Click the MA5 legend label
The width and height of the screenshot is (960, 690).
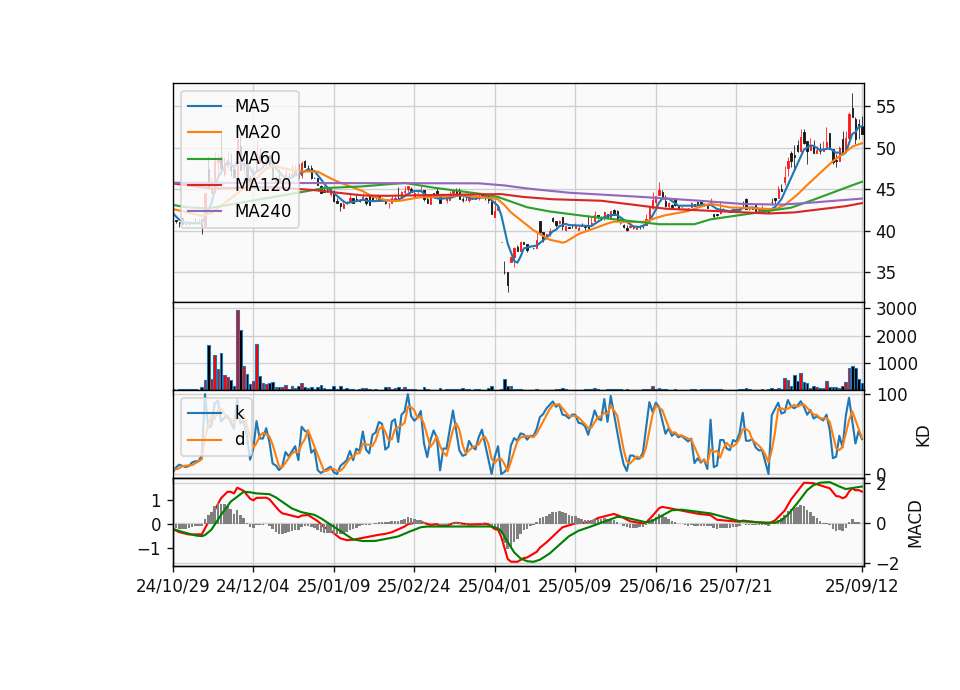(x=252, y=106)
